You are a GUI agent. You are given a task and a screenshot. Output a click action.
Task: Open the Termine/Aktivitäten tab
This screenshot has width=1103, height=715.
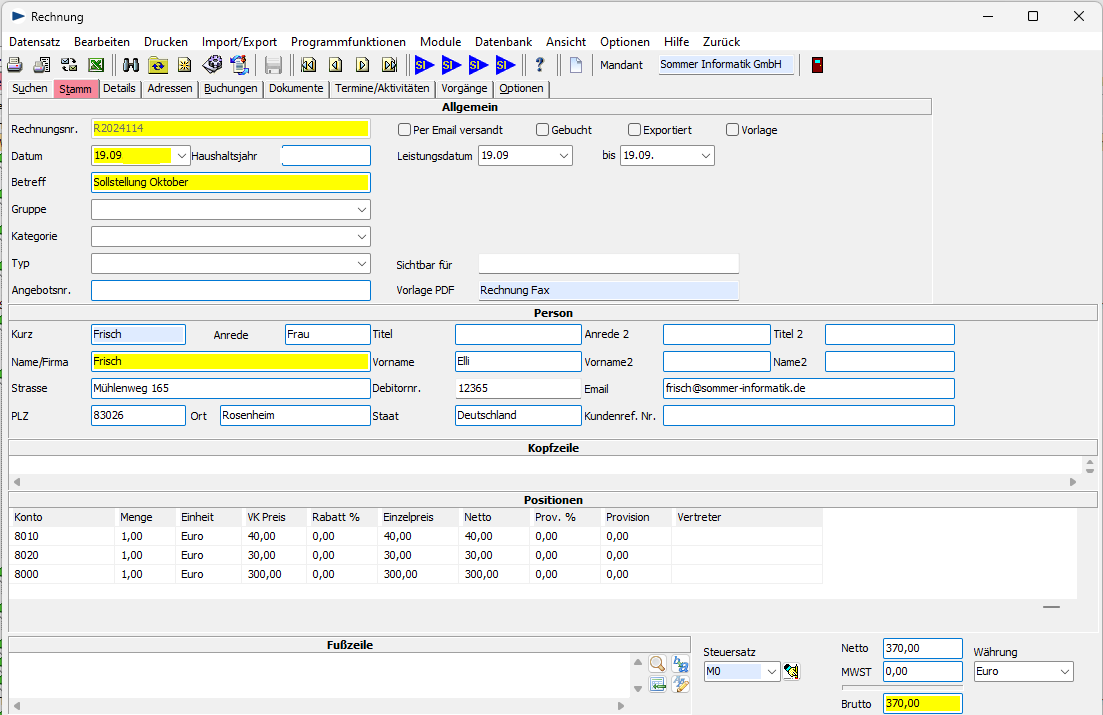pyautogui.click(x=382, y=88)
